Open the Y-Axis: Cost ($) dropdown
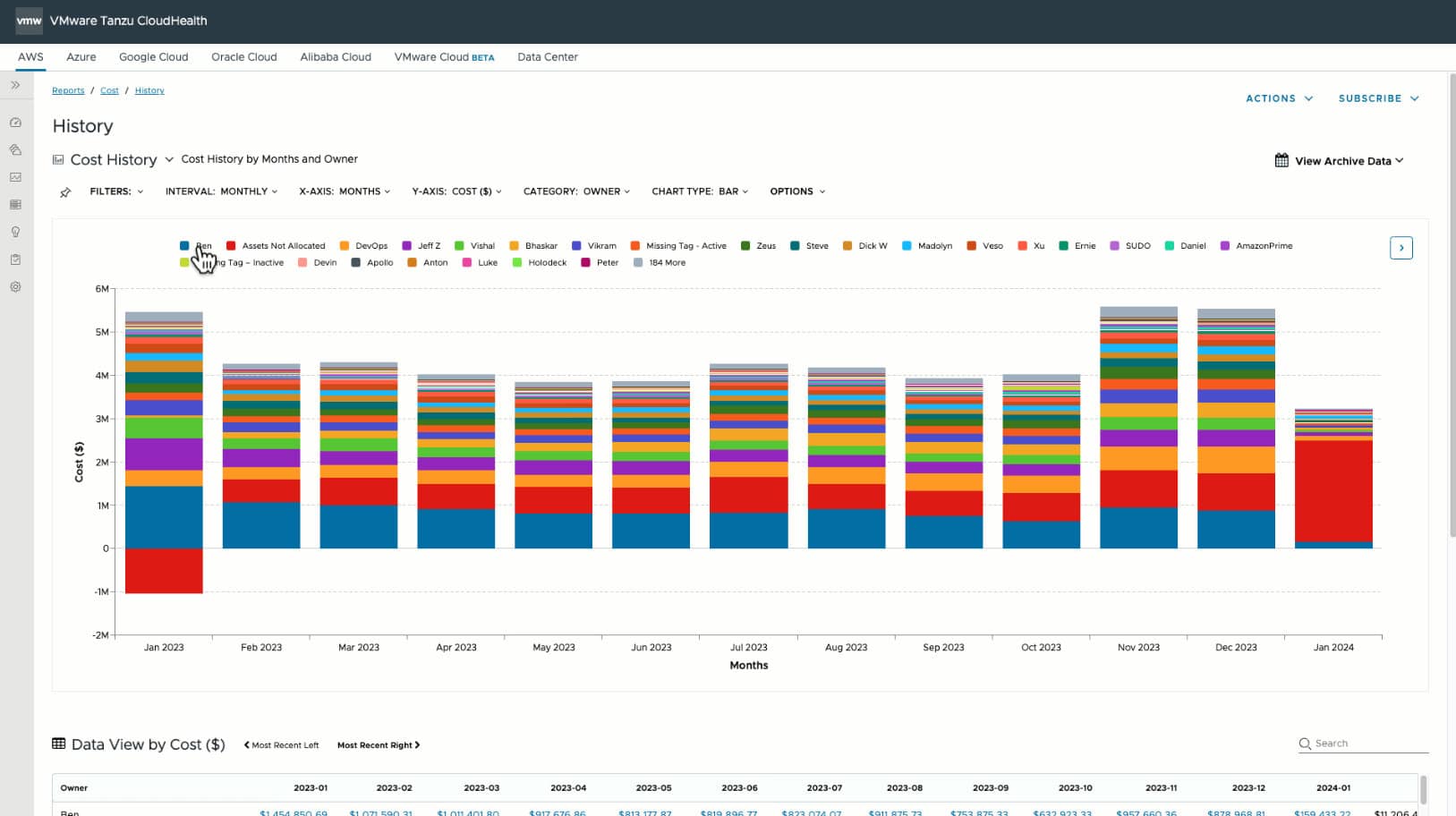The width and height of the screenshot is (1456, 816). coord(456,191)
